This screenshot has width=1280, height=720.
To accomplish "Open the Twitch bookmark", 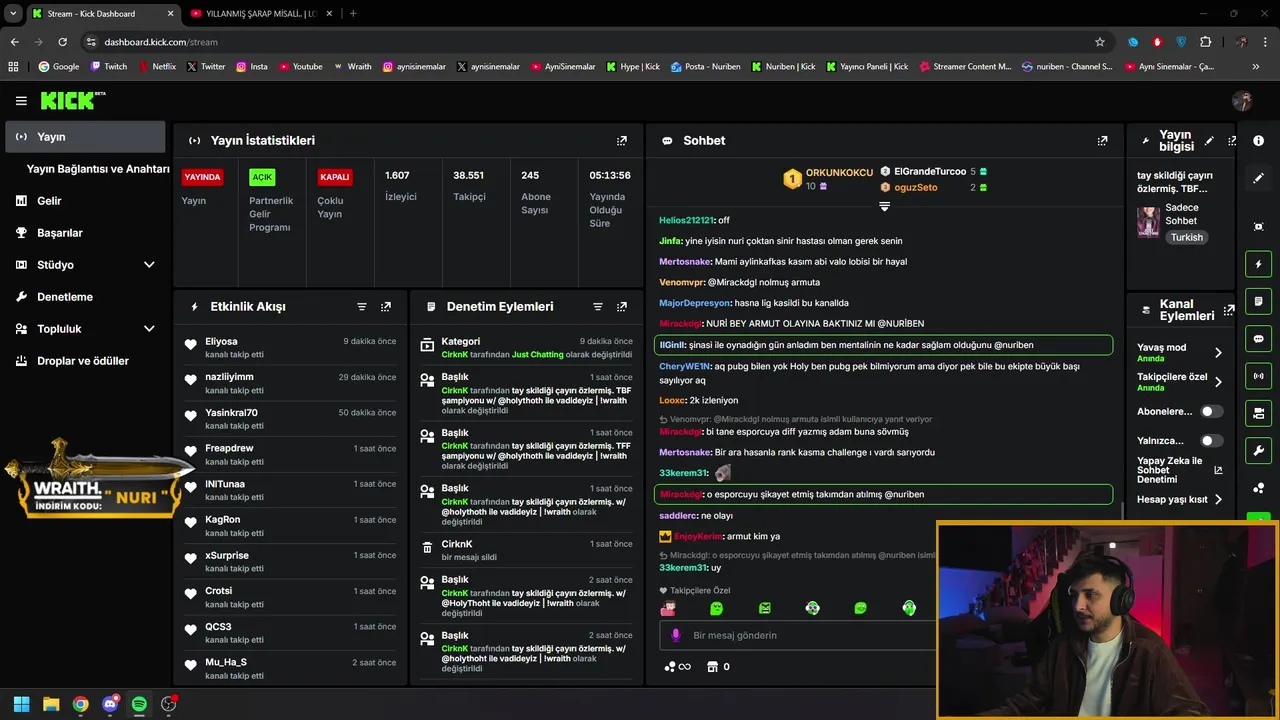I will tap(109, 67).
